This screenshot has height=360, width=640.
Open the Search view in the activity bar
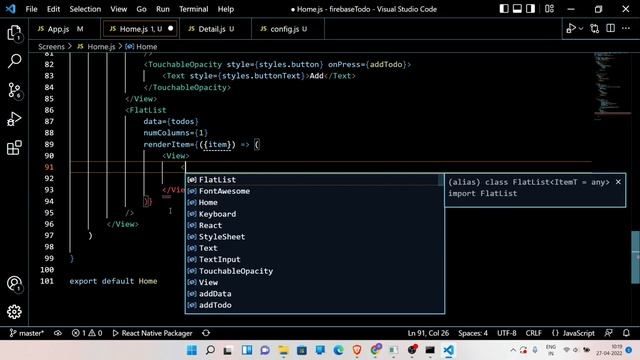[x=14, y=61]
